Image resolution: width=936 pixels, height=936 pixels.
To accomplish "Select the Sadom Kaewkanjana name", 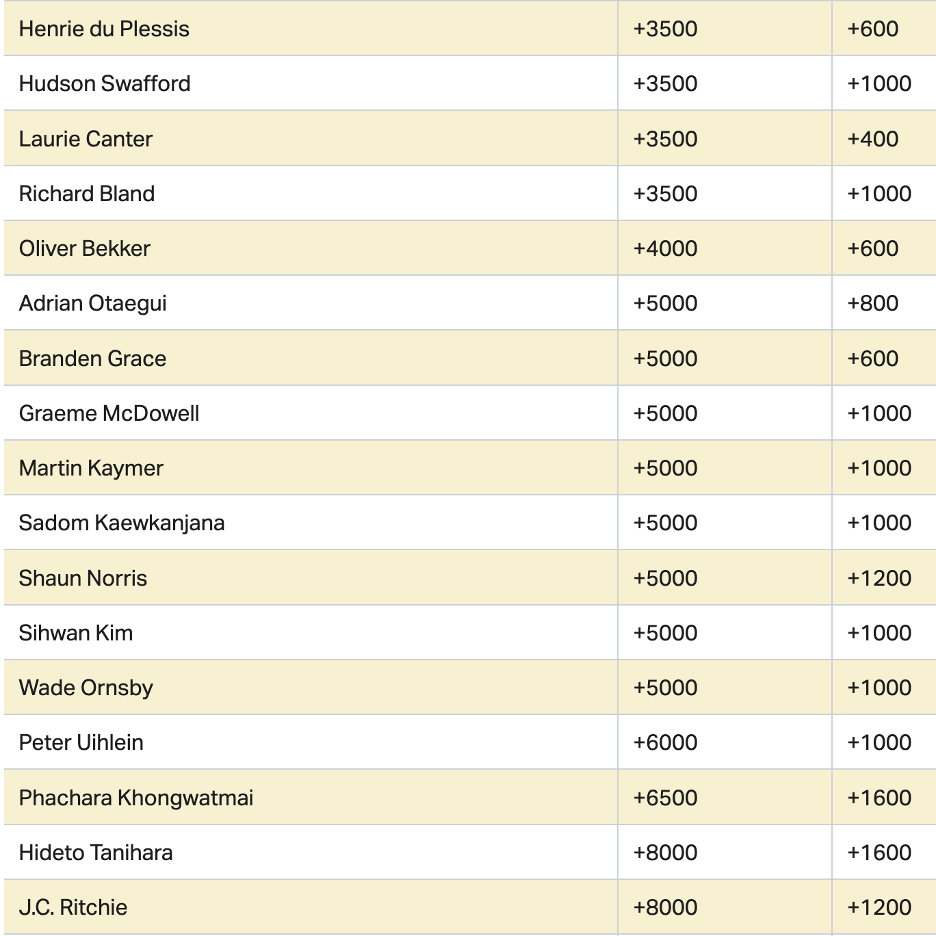I will pos(122,523).
